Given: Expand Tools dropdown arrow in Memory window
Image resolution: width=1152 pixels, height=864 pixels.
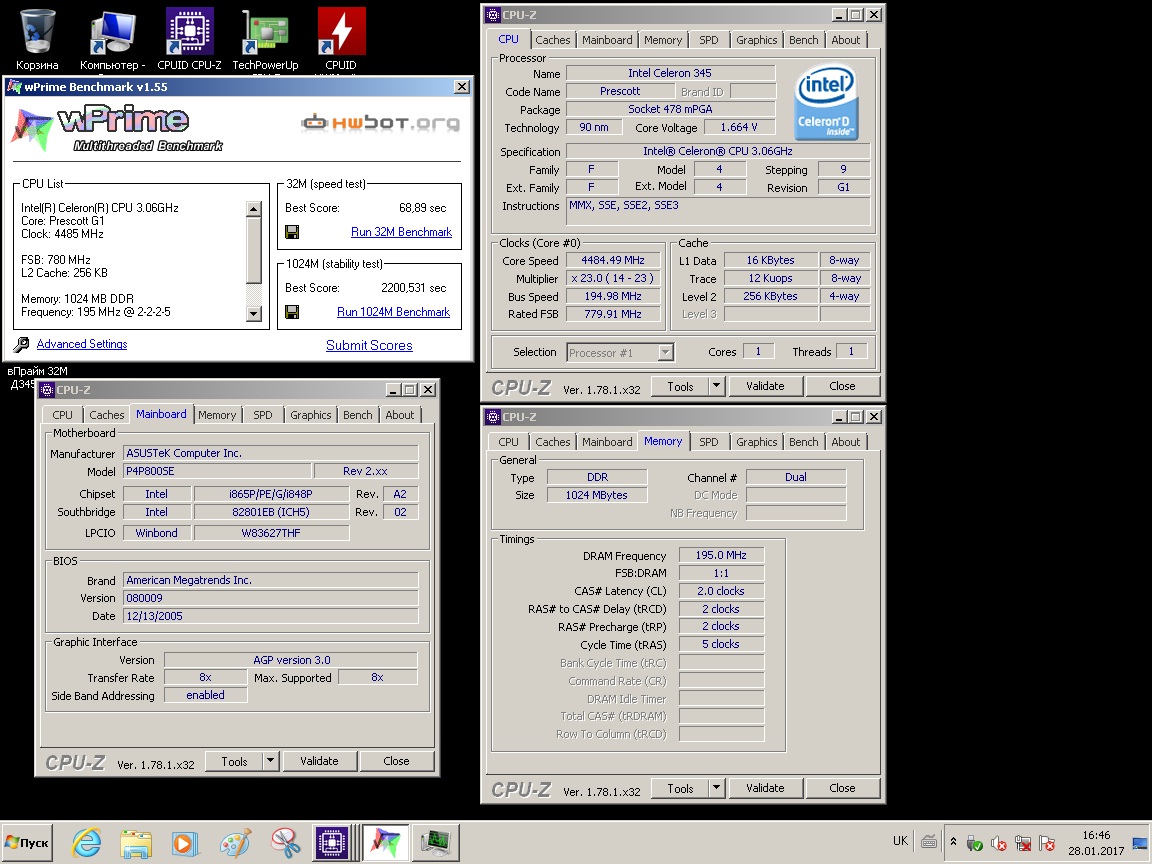Looking at the screenshot, I should (716, 788).
